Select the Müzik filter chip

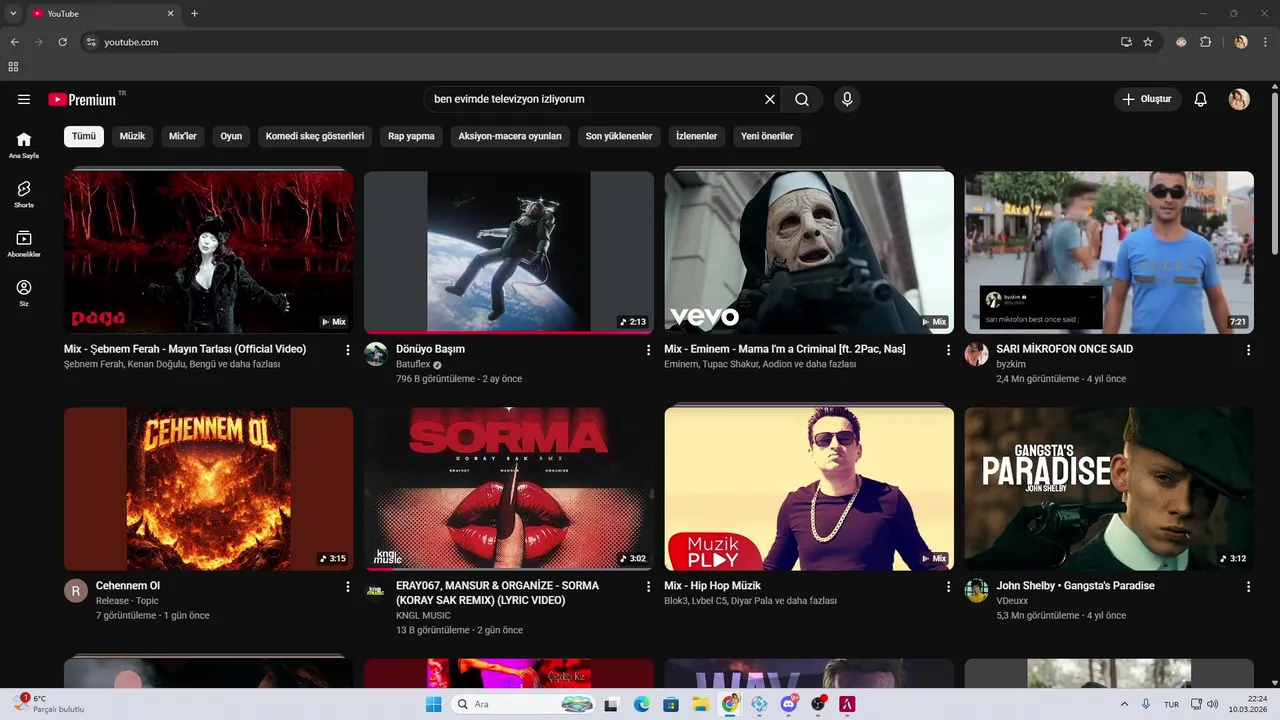132,136
